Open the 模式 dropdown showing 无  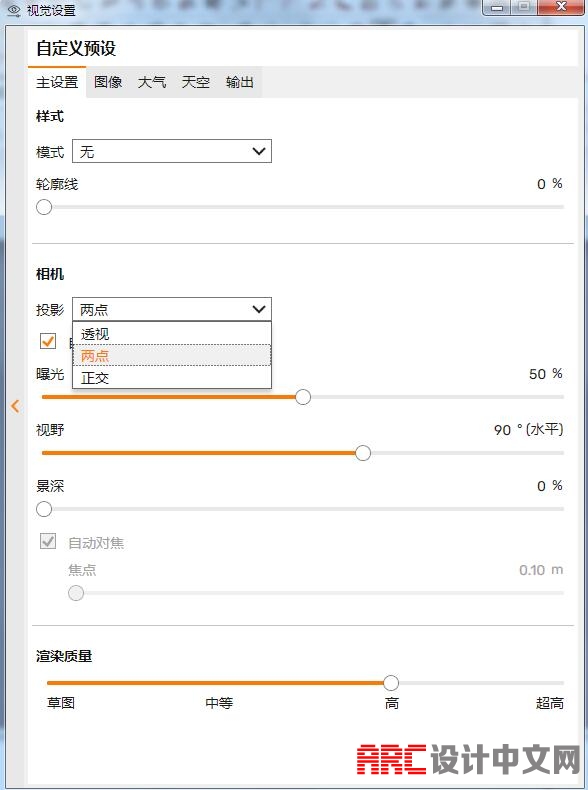point(172,151)
